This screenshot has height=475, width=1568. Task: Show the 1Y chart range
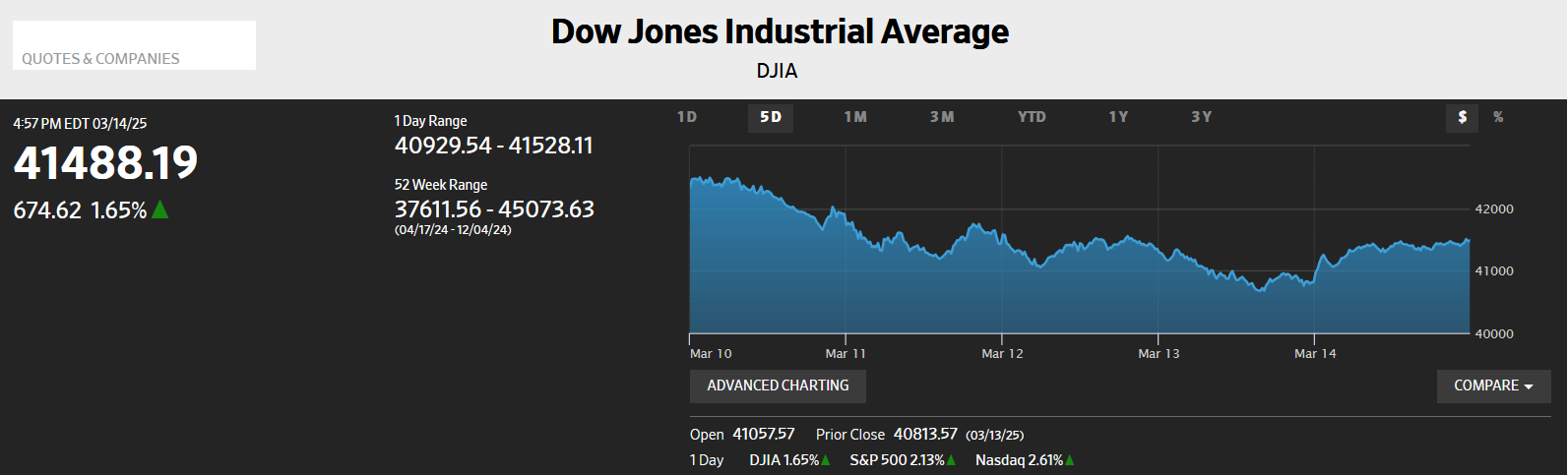click(1118, 117)
